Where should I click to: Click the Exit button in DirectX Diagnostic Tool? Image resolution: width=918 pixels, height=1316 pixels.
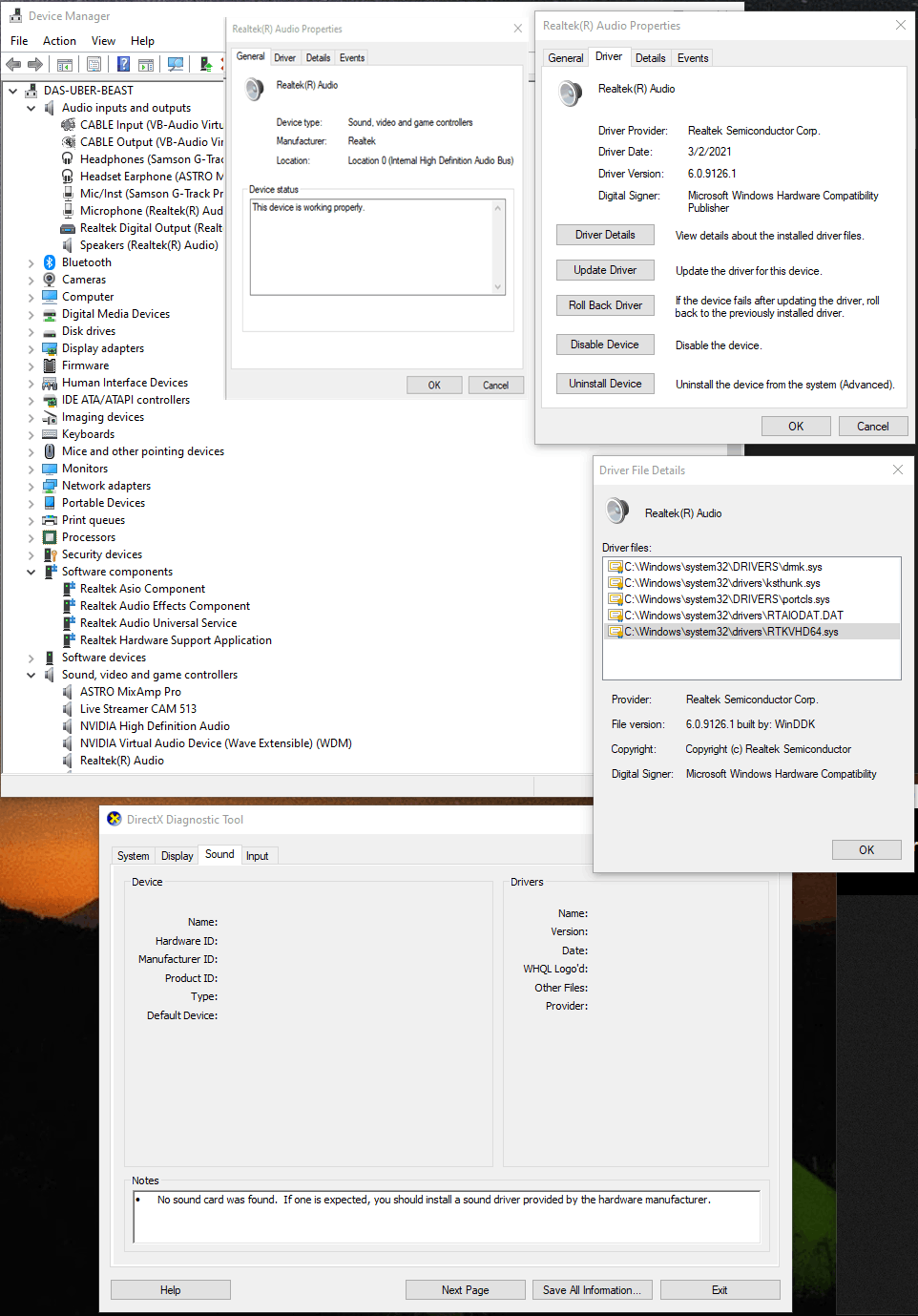pyautogui.click(x=720, y=1290)
